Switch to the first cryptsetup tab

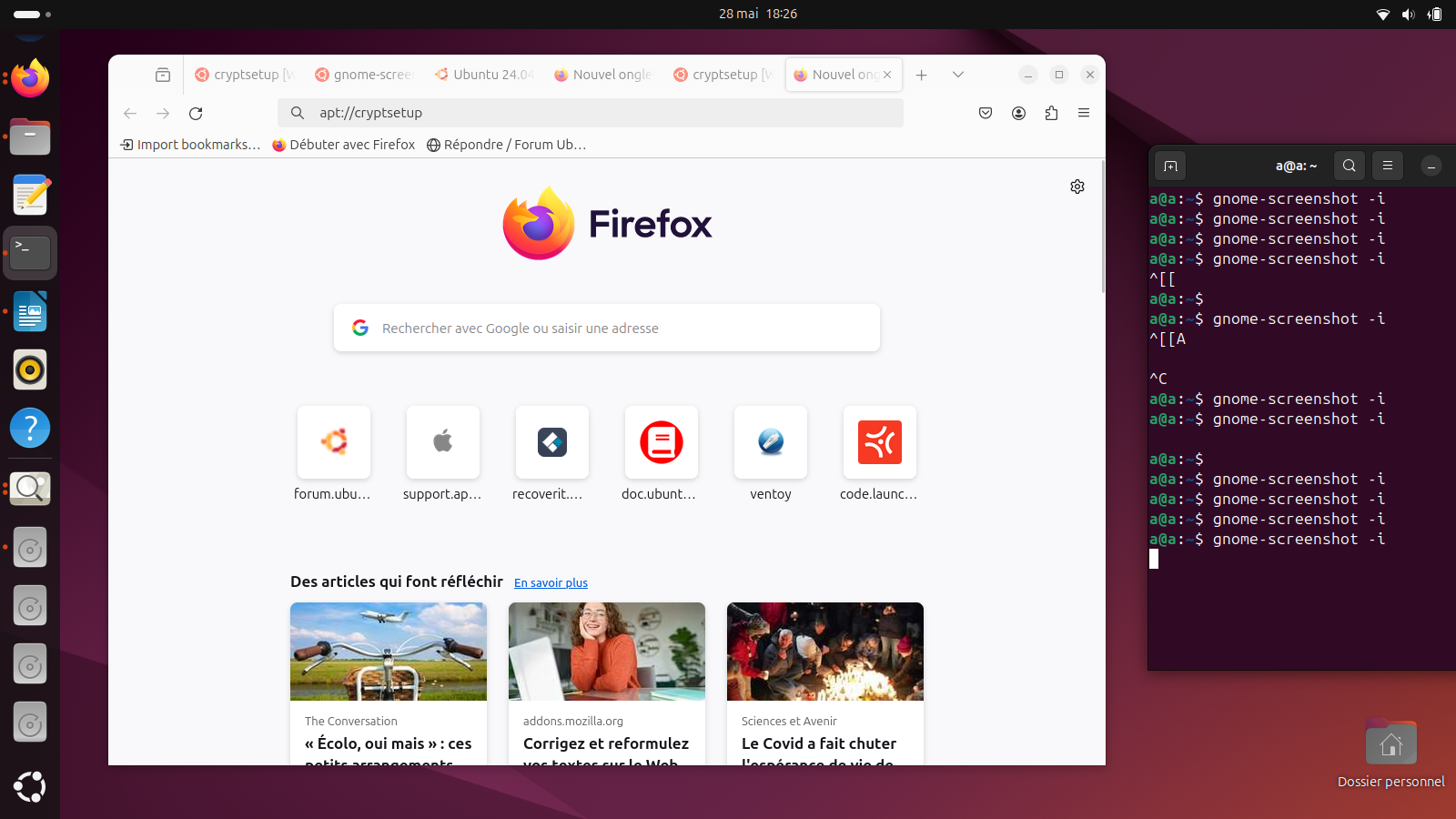pos(244,75)
